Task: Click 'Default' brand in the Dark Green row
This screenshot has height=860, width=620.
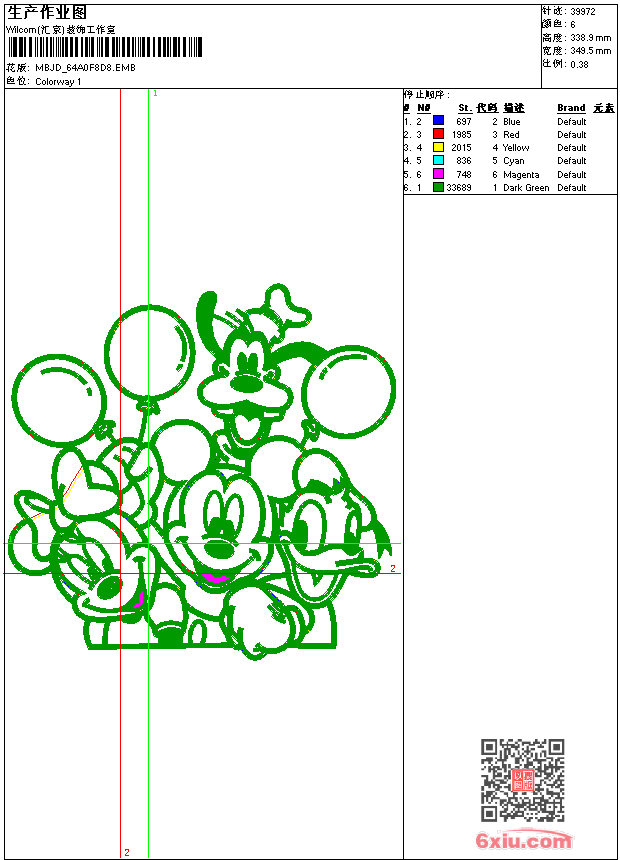Action: tap(572, 188)
